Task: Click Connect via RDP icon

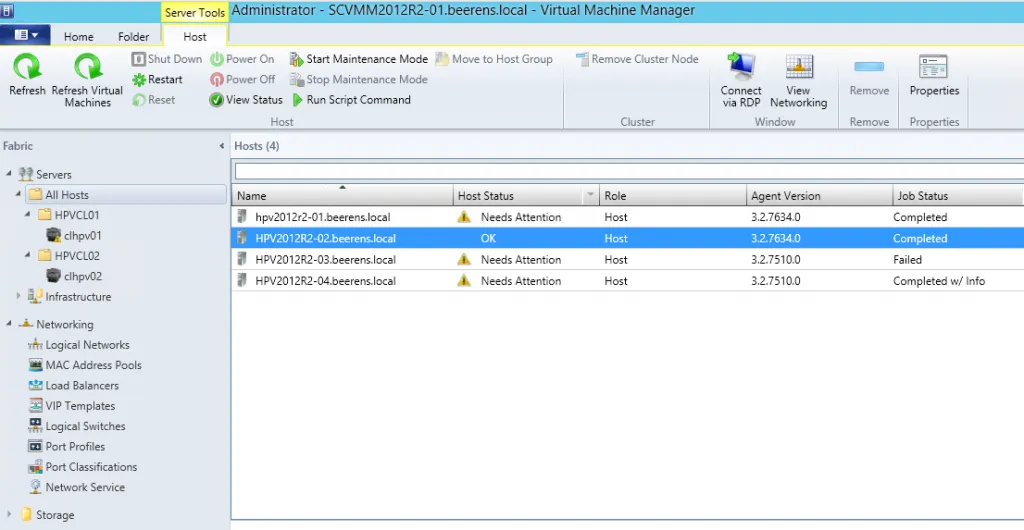Action: click(x=741, y=67)
